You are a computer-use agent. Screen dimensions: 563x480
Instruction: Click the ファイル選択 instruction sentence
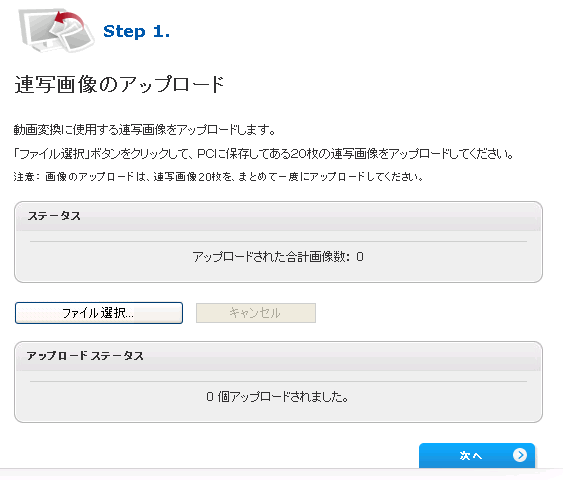click(264, 154)
